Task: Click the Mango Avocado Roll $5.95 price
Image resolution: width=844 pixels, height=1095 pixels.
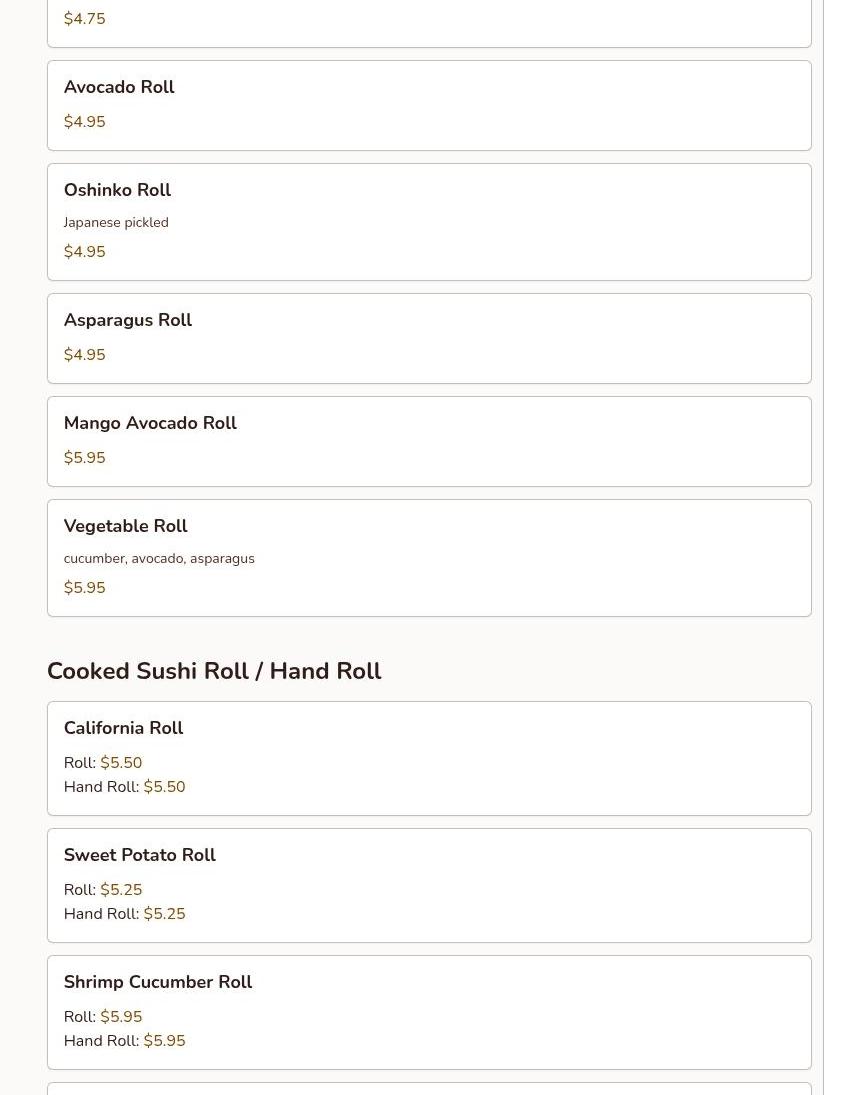Action: point(84,457)
